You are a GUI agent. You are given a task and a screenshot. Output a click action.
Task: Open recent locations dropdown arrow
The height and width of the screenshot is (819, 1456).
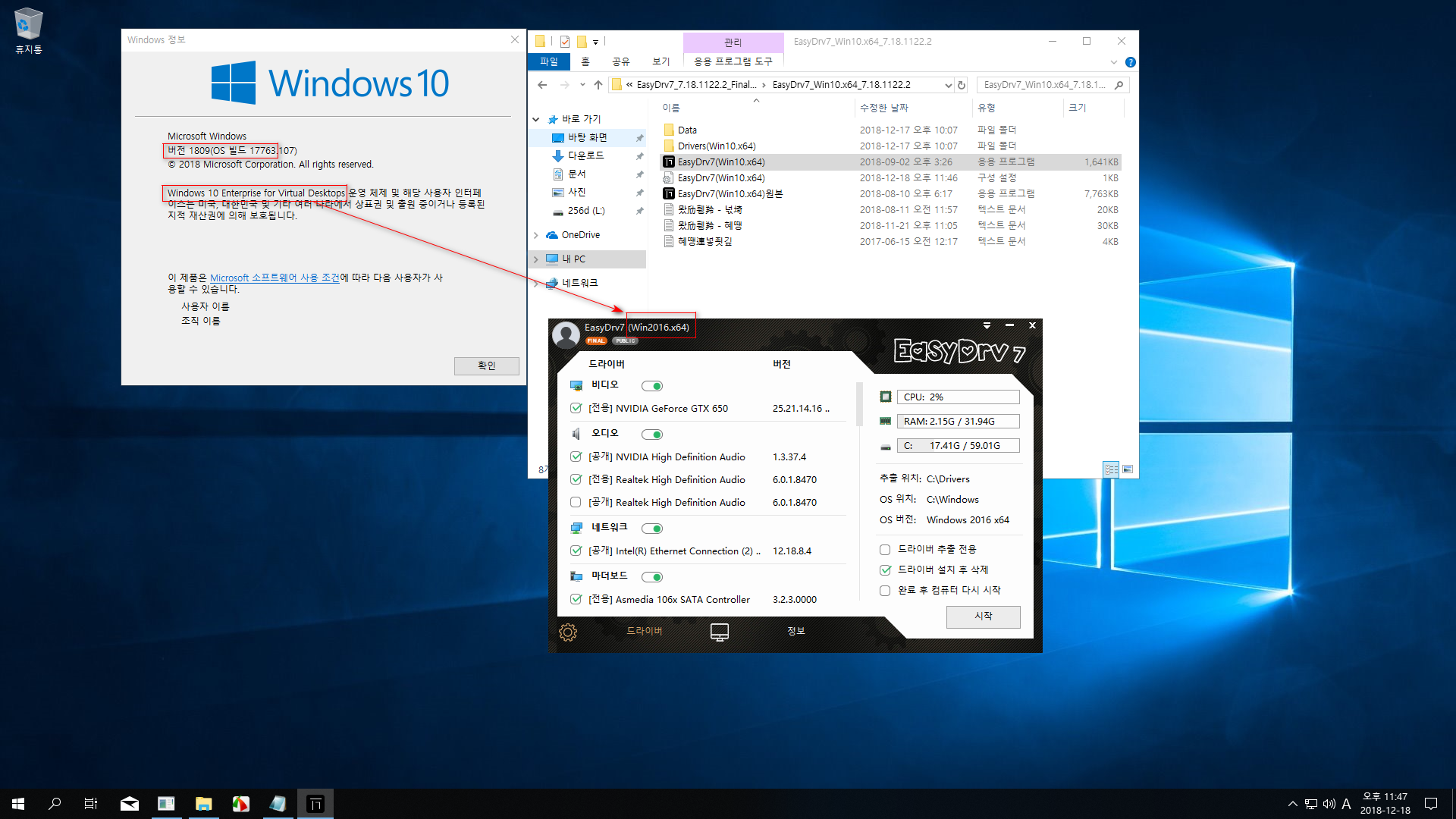(582, 85)
